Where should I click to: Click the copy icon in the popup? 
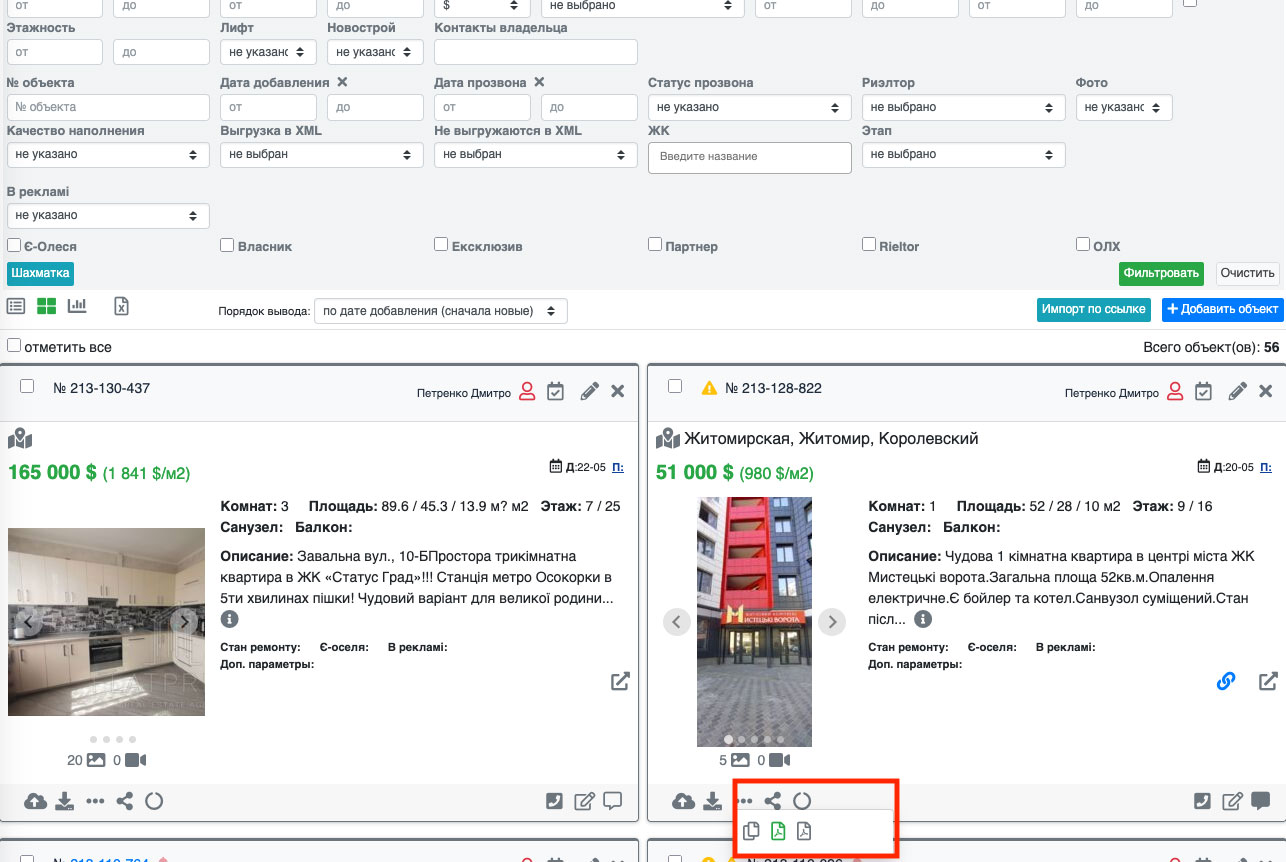coord(752,831)
